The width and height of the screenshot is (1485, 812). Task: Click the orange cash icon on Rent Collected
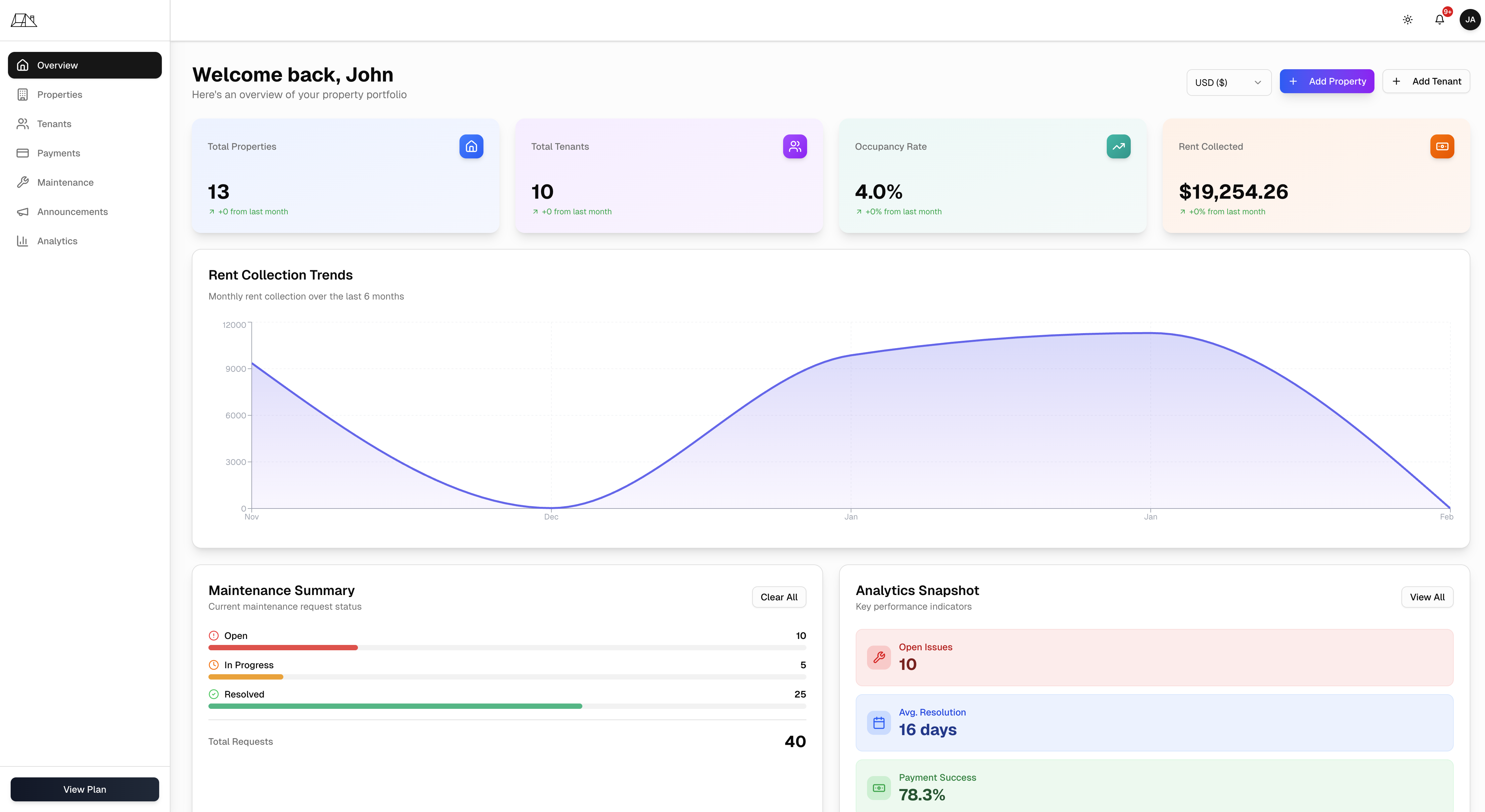coord(1442,146)
